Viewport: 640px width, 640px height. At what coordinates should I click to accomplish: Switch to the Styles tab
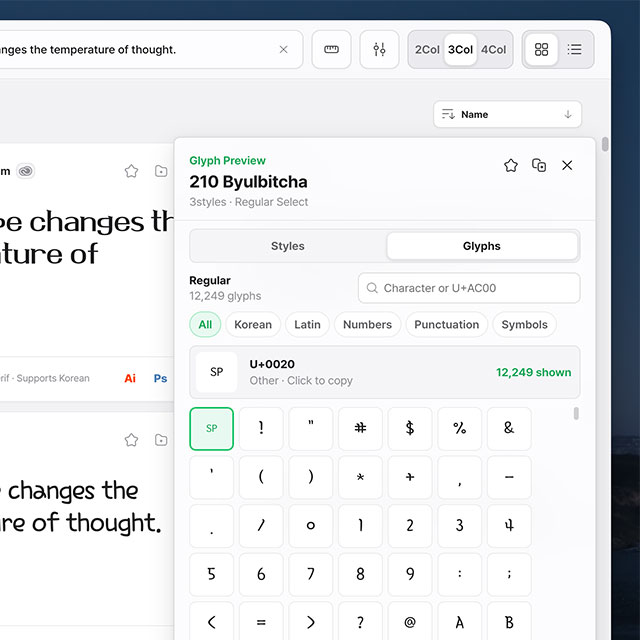click(288, 246)
